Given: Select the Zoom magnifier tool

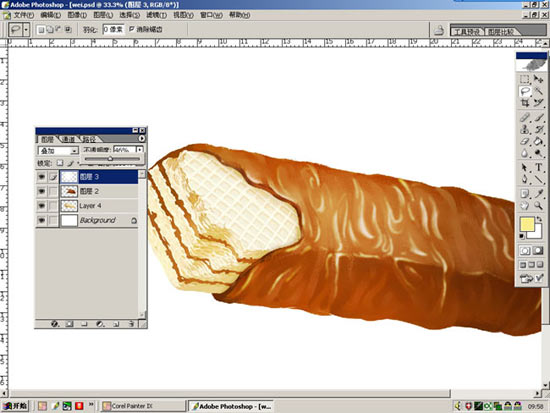Looking at the screenshot, I should (x=538, y=205).
